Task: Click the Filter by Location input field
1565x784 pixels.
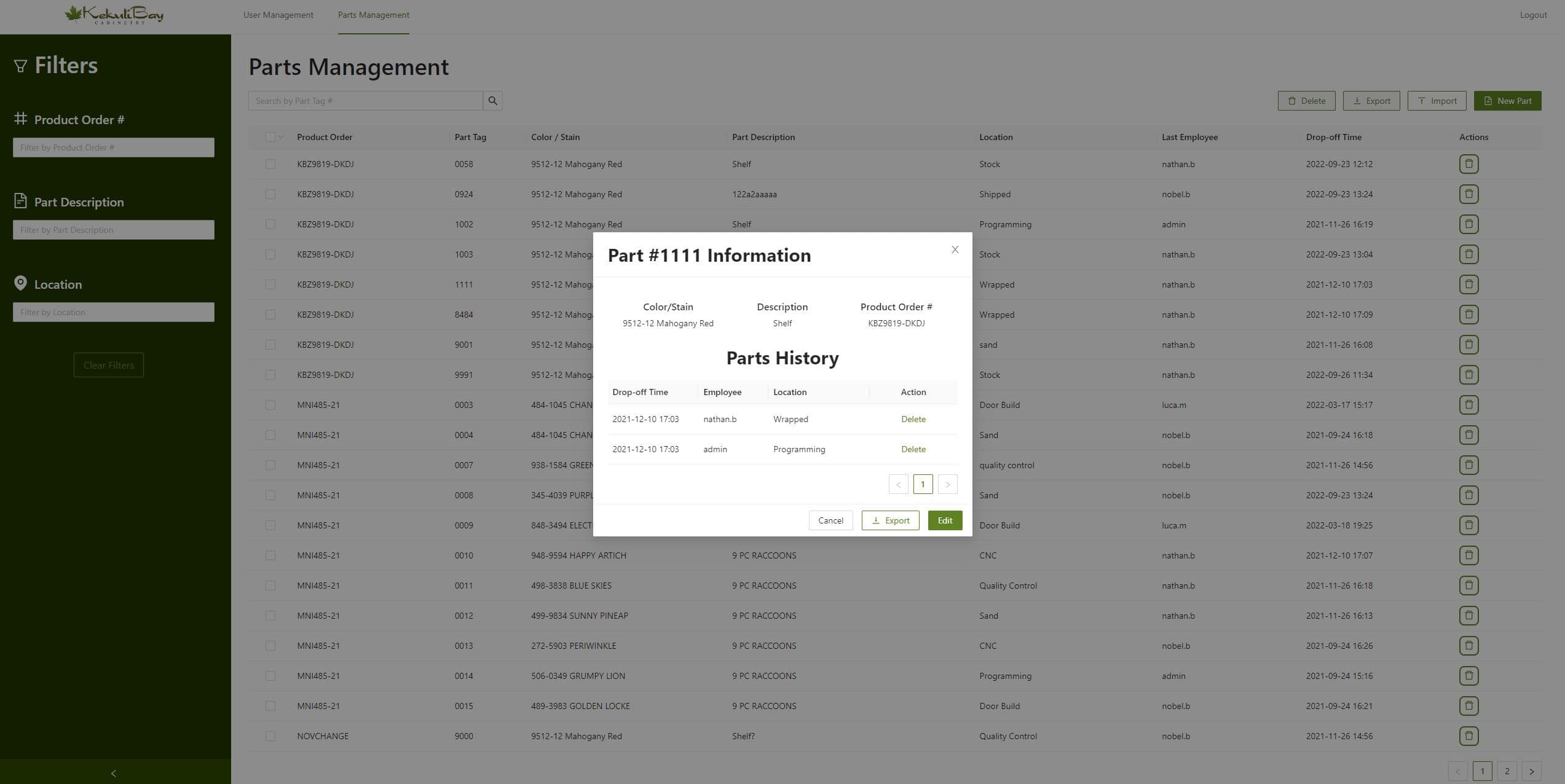Action: pyautogui.click(x=113, y=312)
